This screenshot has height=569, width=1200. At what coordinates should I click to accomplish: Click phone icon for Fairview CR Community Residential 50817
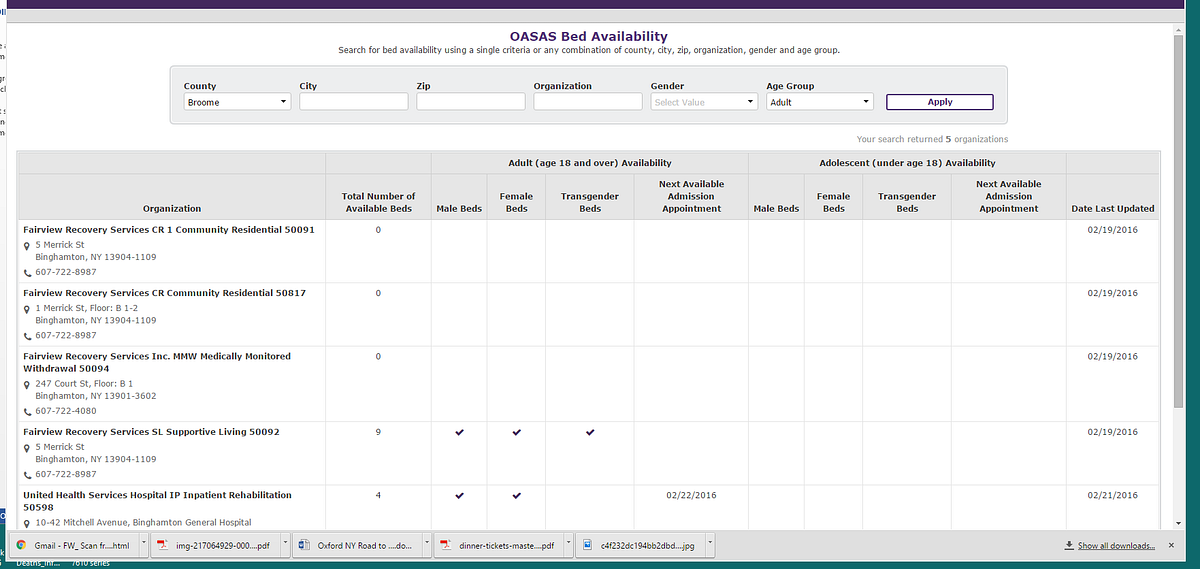pyautogui.click(x=27, y=336)
